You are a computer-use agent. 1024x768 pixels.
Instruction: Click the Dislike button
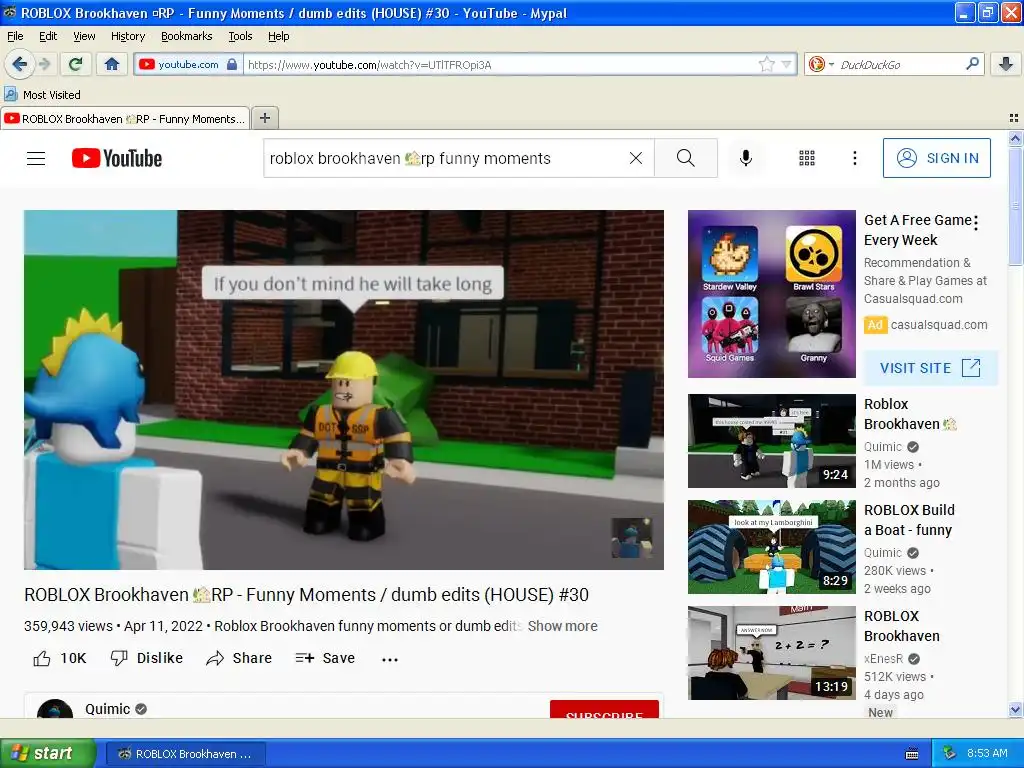[146, 658]
